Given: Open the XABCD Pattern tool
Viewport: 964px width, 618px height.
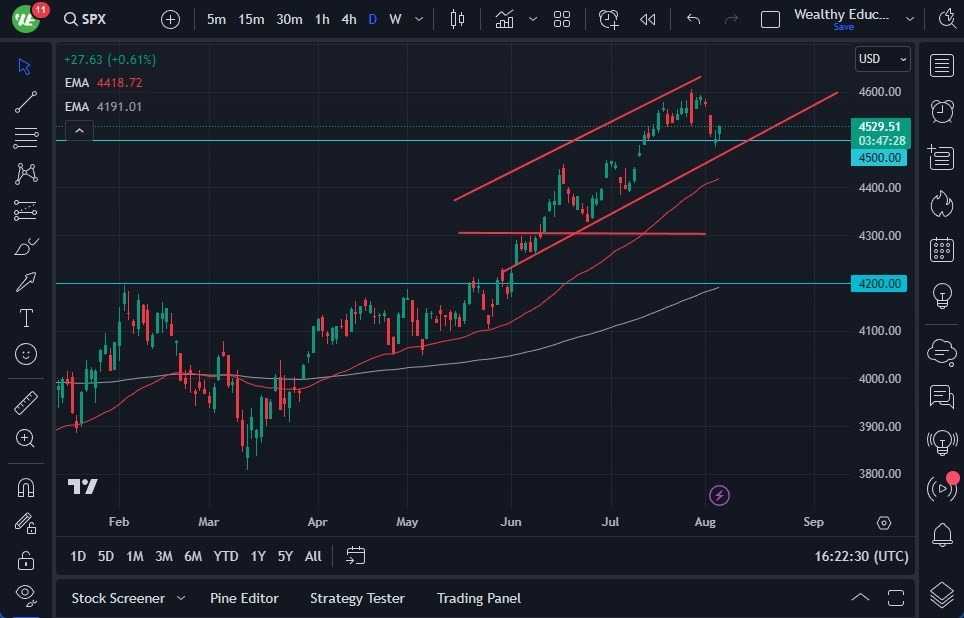Looking at the screenshot, I should point(25,174).
